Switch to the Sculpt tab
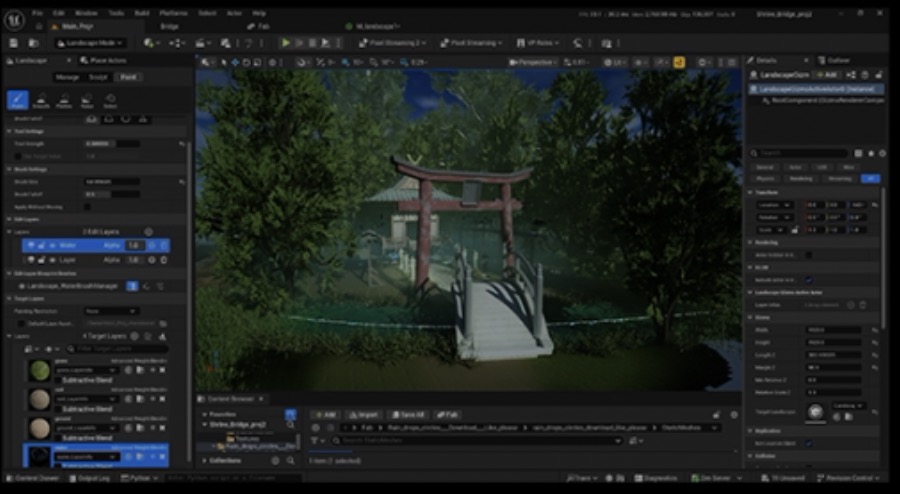This screenshot has height=494, width=900. [98, 77]
